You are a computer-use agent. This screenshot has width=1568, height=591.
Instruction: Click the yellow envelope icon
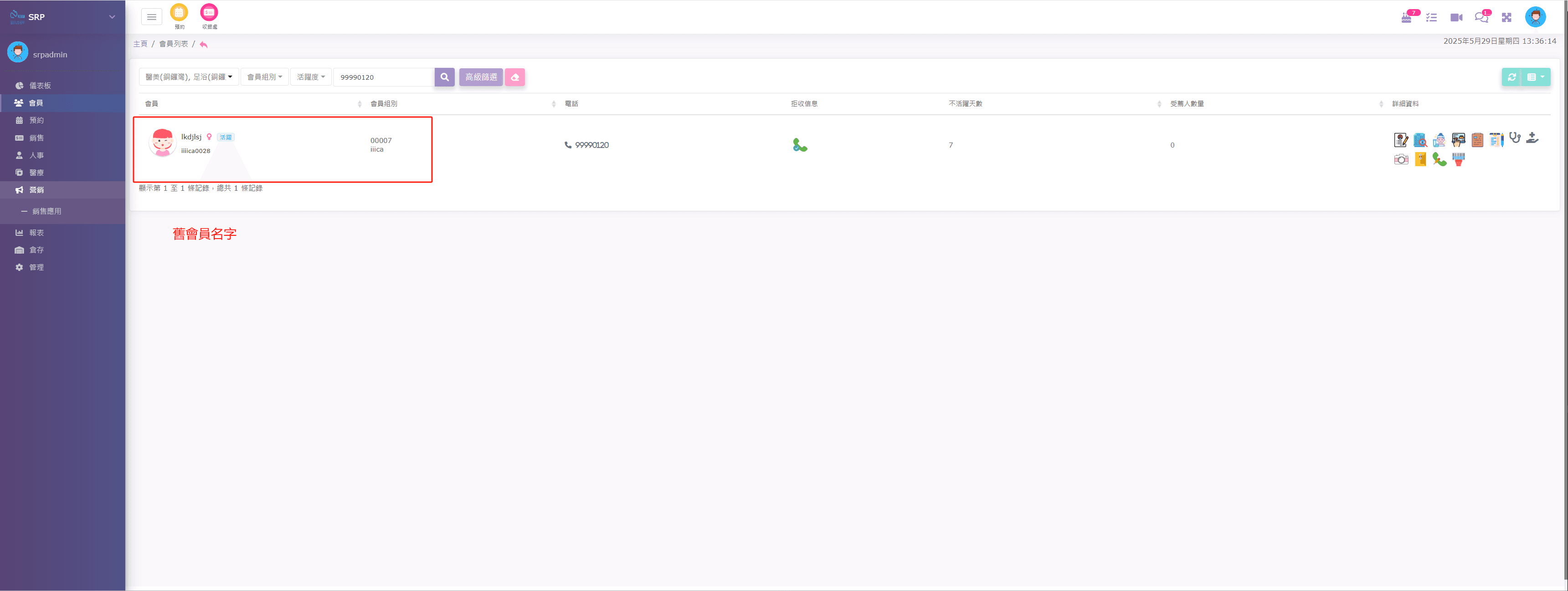[1420, 159]
